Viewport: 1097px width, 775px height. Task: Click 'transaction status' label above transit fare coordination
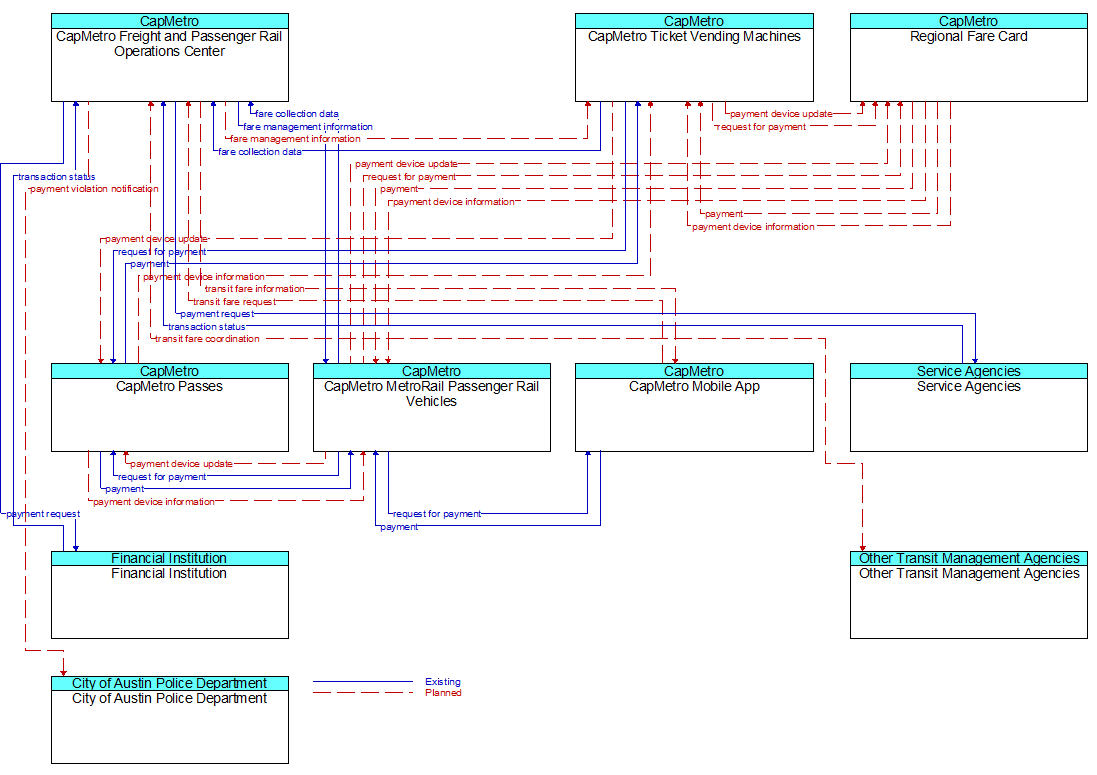[x=207, y=327]
